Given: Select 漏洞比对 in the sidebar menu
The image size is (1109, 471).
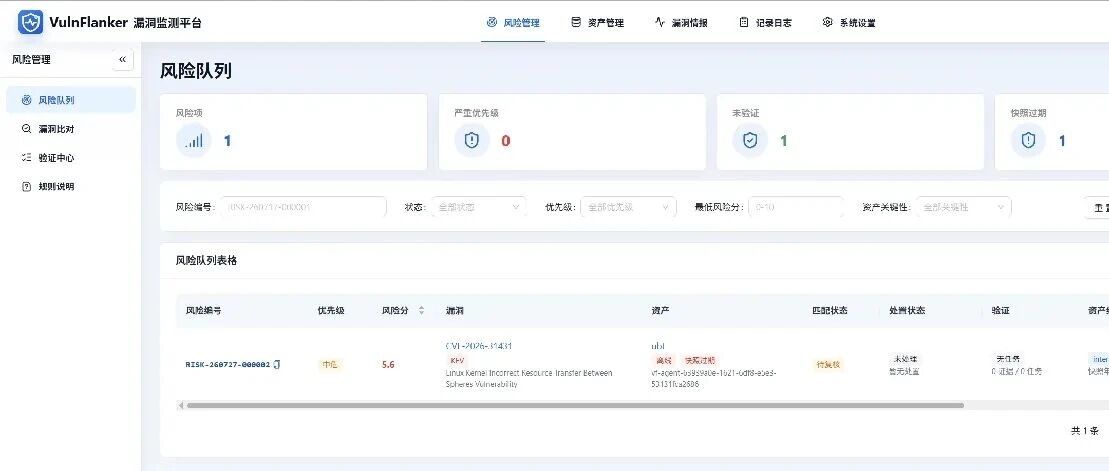Looking at the screenshot, I should pyautogui.click(x=71, y=129).
